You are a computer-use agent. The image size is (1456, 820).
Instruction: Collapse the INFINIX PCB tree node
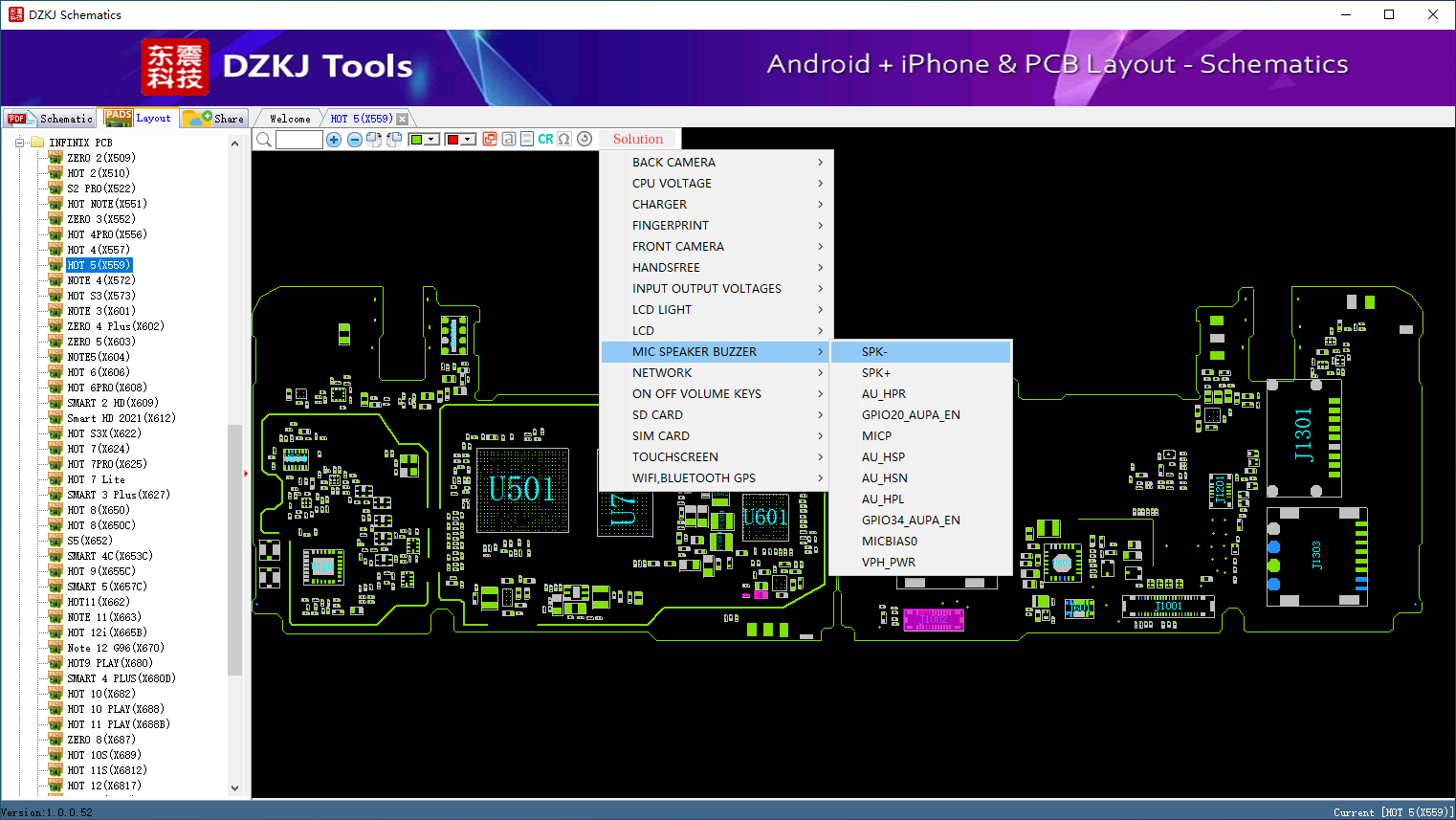pos(19,143)
